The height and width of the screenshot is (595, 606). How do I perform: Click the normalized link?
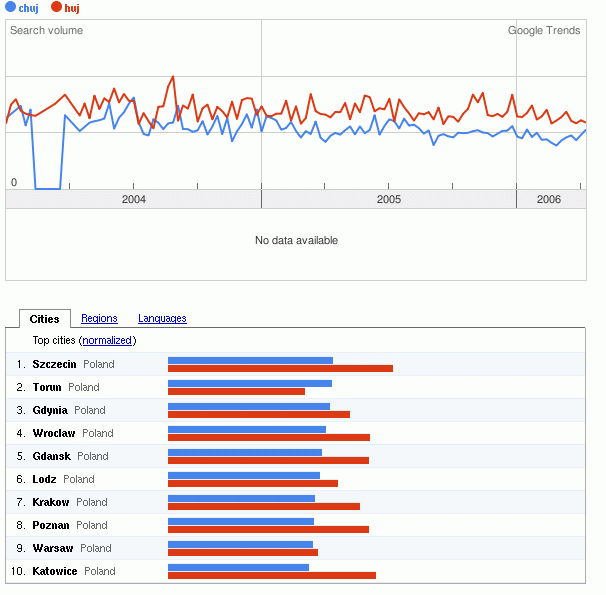(x=108, y=341)
